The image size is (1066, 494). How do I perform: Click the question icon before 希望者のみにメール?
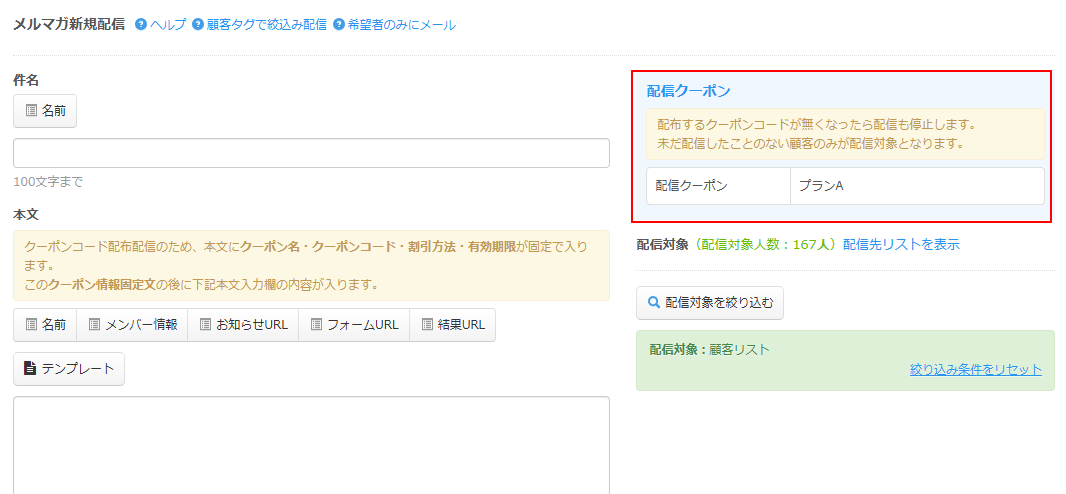click(x=339, y=25)
